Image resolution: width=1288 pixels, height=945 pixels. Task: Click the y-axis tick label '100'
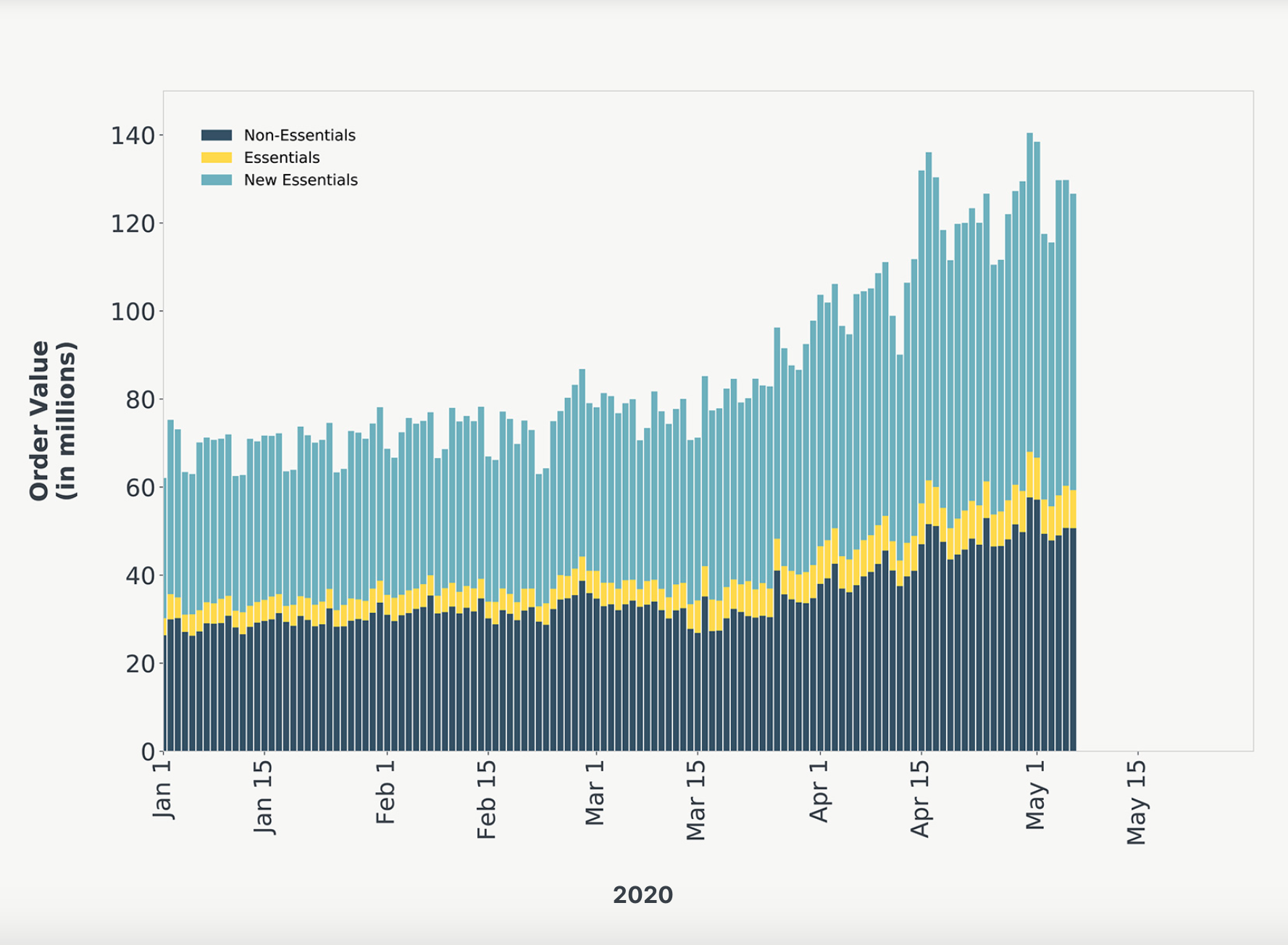tap(133, 312)
